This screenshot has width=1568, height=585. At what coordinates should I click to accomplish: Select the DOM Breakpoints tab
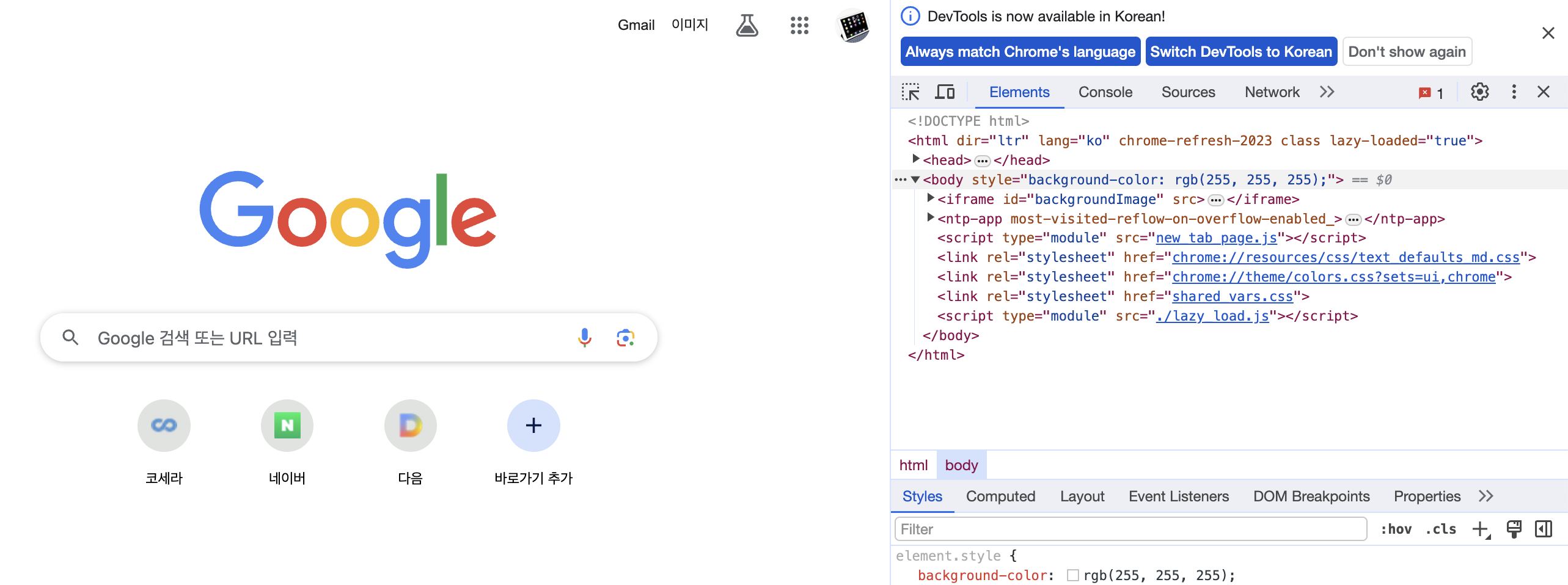[x=1311, y=496]
